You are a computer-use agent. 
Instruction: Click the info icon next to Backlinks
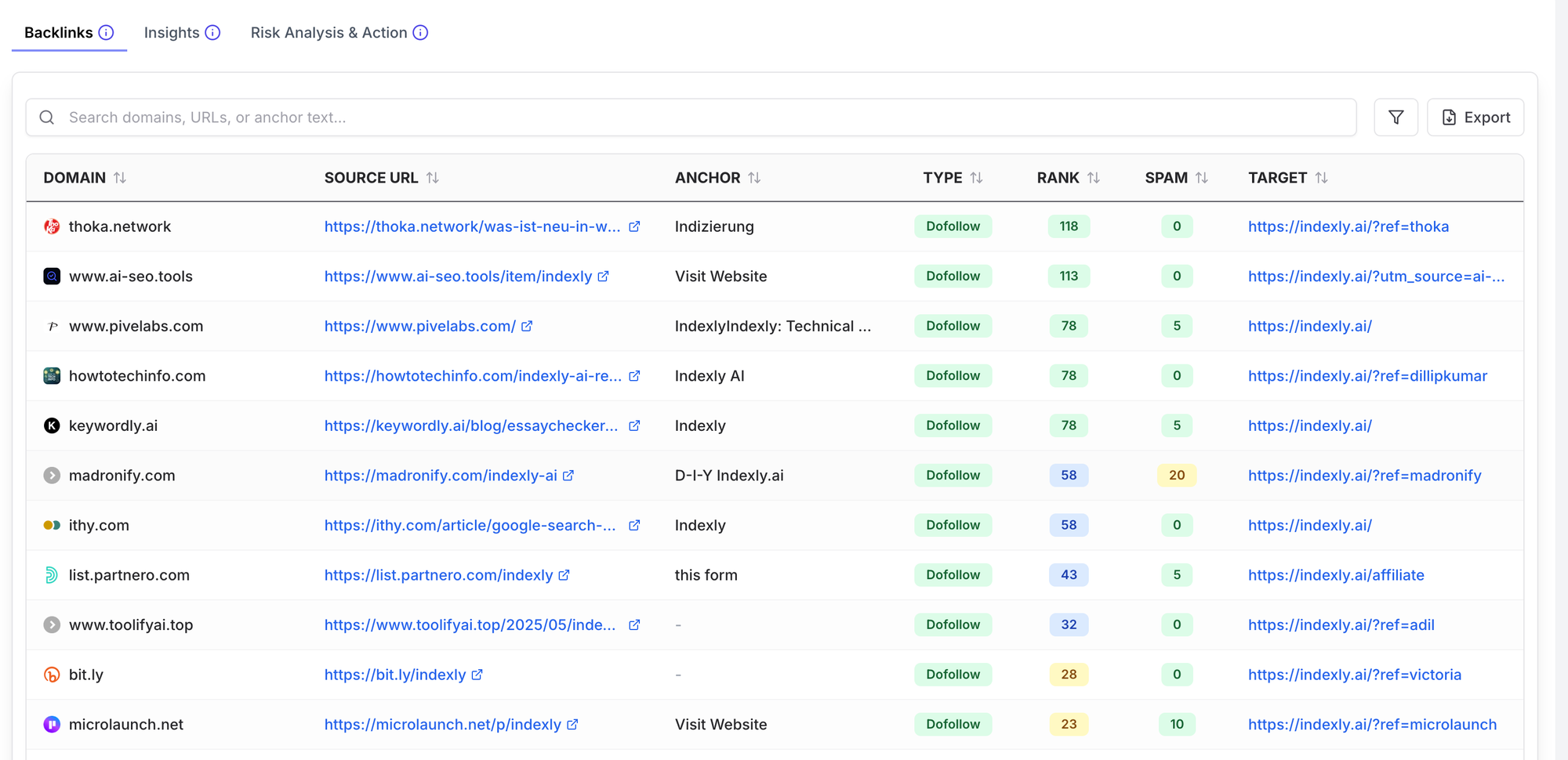107,32
